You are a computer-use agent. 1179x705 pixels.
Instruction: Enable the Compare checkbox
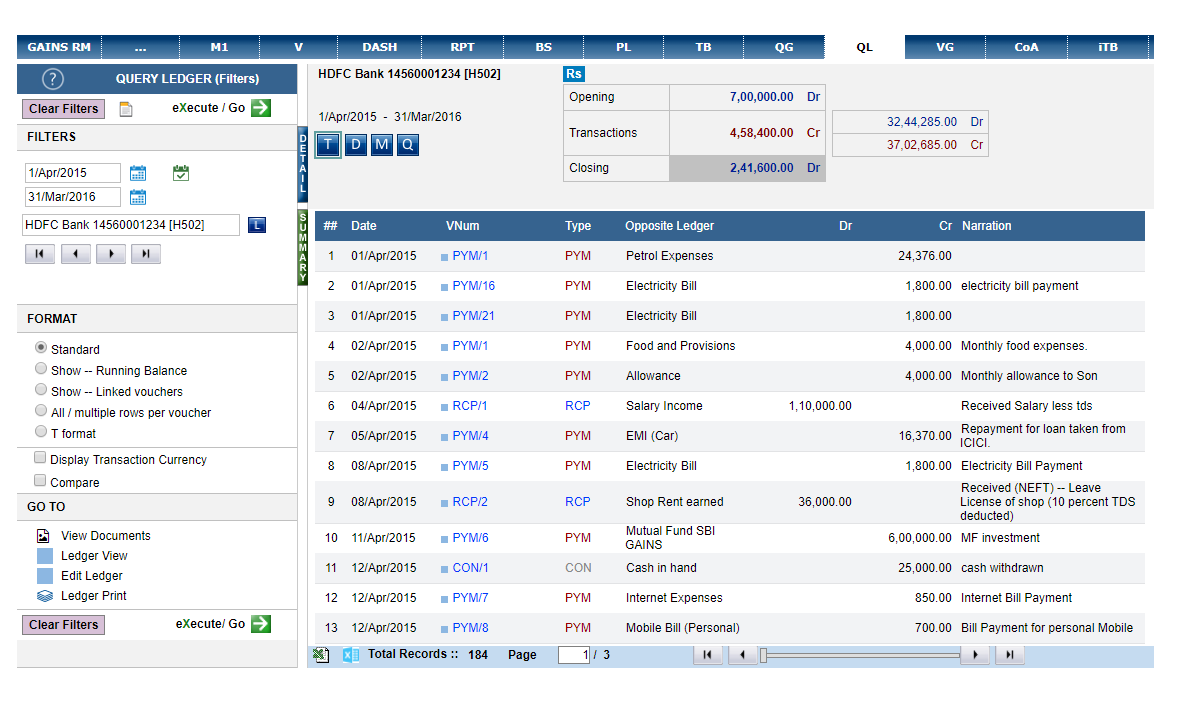40,480
